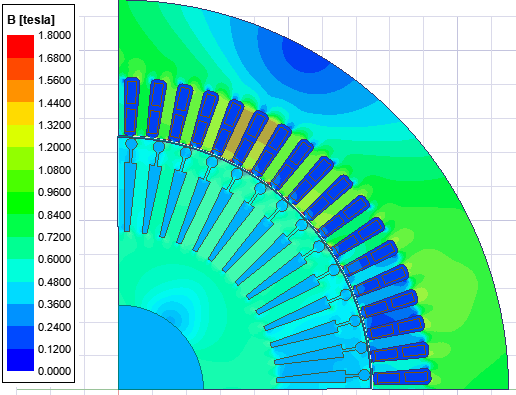Click the legend value 0.3600
This screenshot has height=395, width=516.
click(54, 304)
